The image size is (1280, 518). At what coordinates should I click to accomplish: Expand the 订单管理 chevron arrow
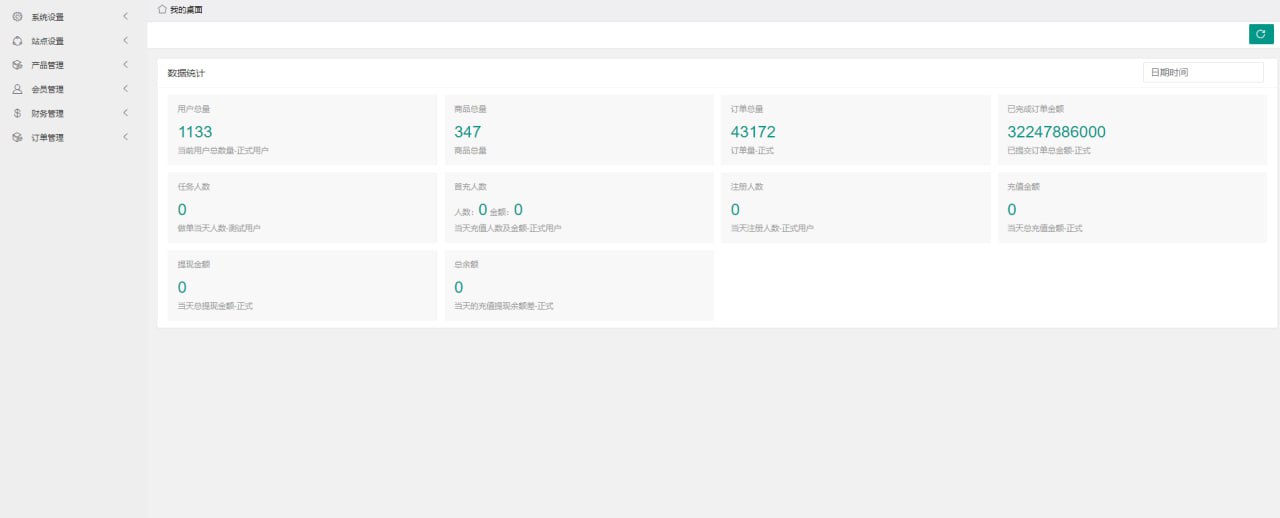(125, 136)
